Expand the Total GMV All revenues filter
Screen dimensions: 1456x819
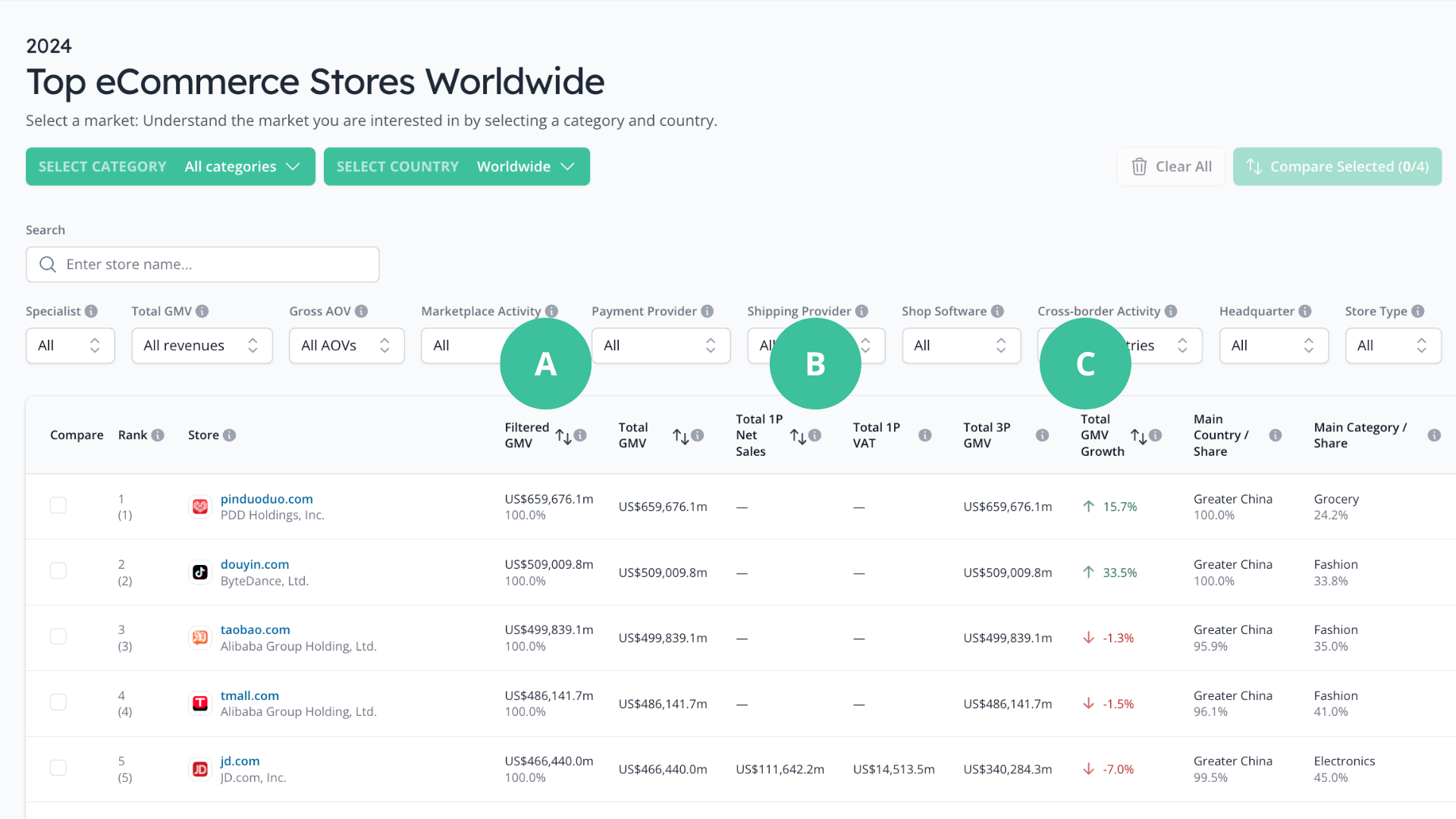point(202,346)
